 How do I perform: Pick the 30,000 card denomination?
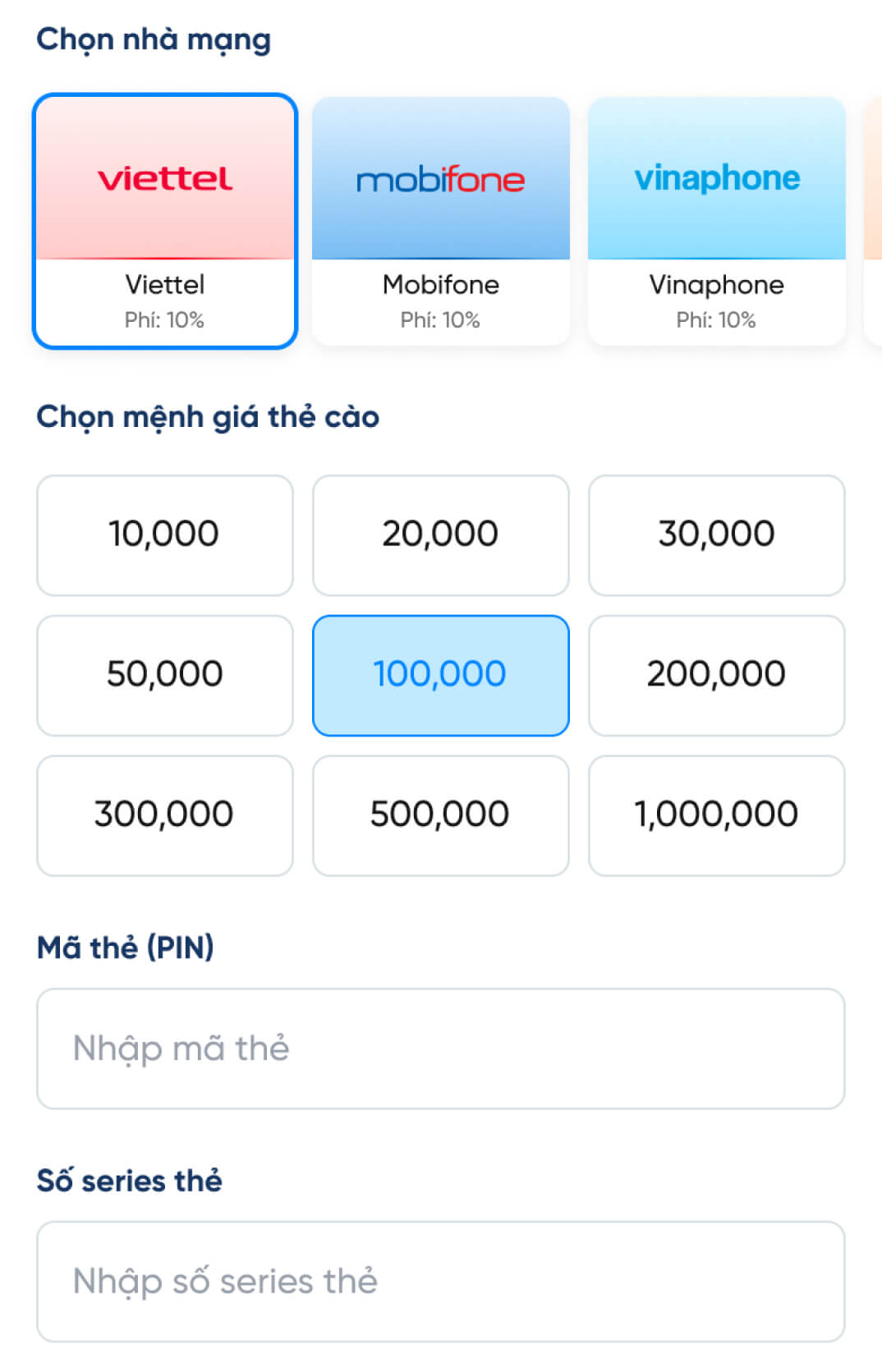(716, 535)
